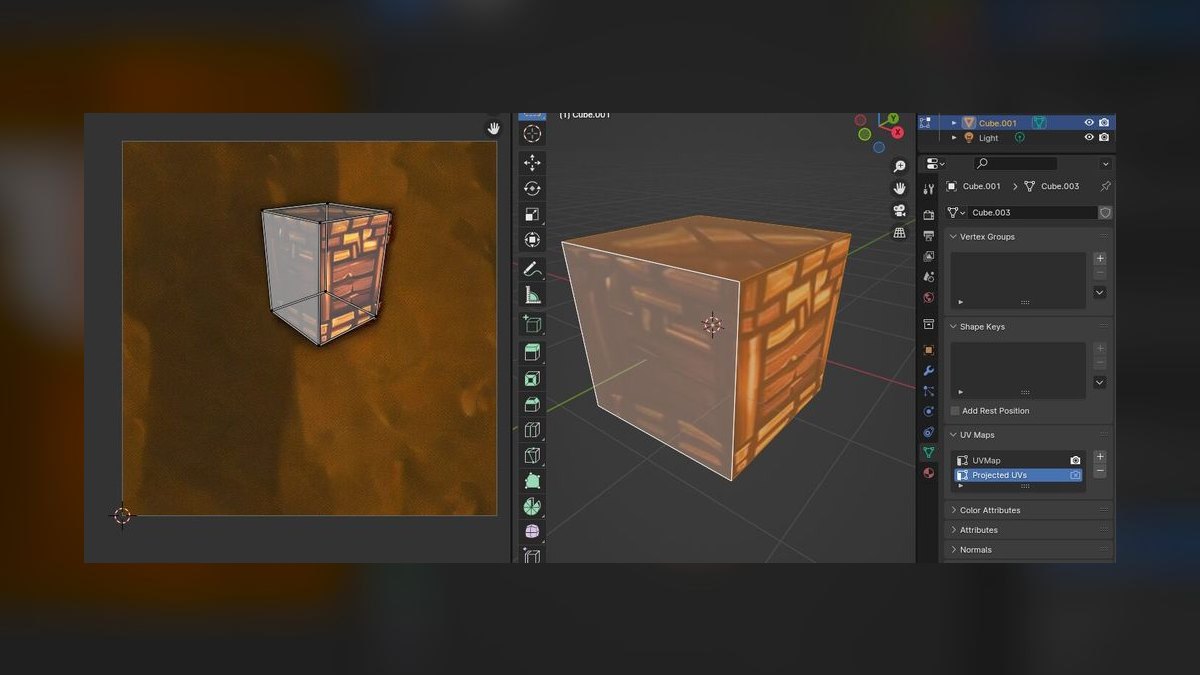Click the pan hand icon in UV editor
Viewport: 1200px width, 675px height.
coord(493,128)
